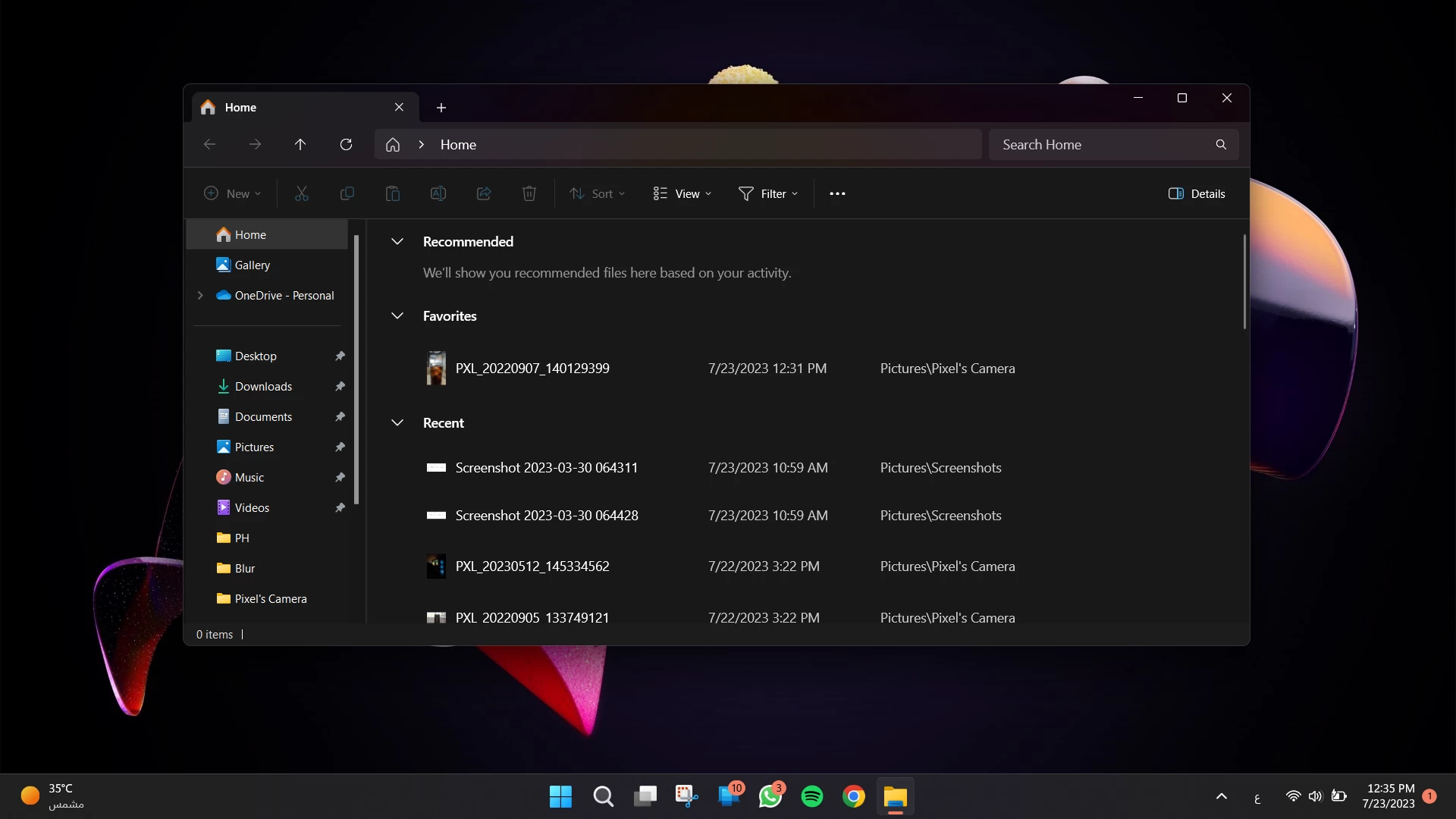Viewport: 1456px width, 819px height.
Task: Click the Share icon in toolbar
Action: tap(484, 193)
